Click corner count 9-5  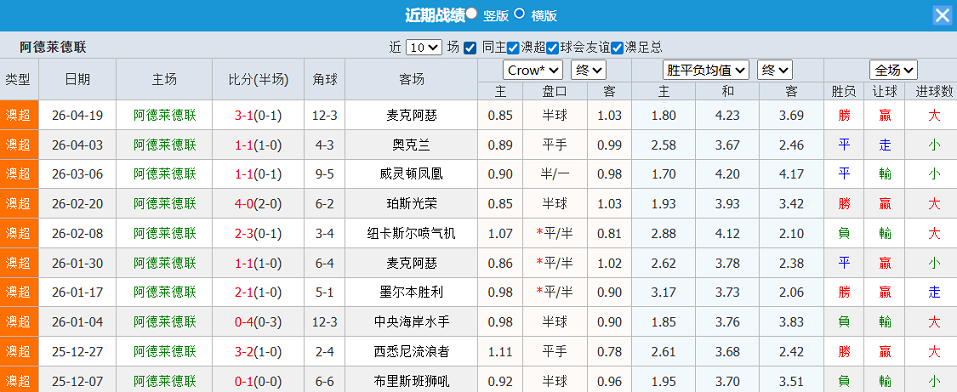pyautogui.click(x=325, y=174)
